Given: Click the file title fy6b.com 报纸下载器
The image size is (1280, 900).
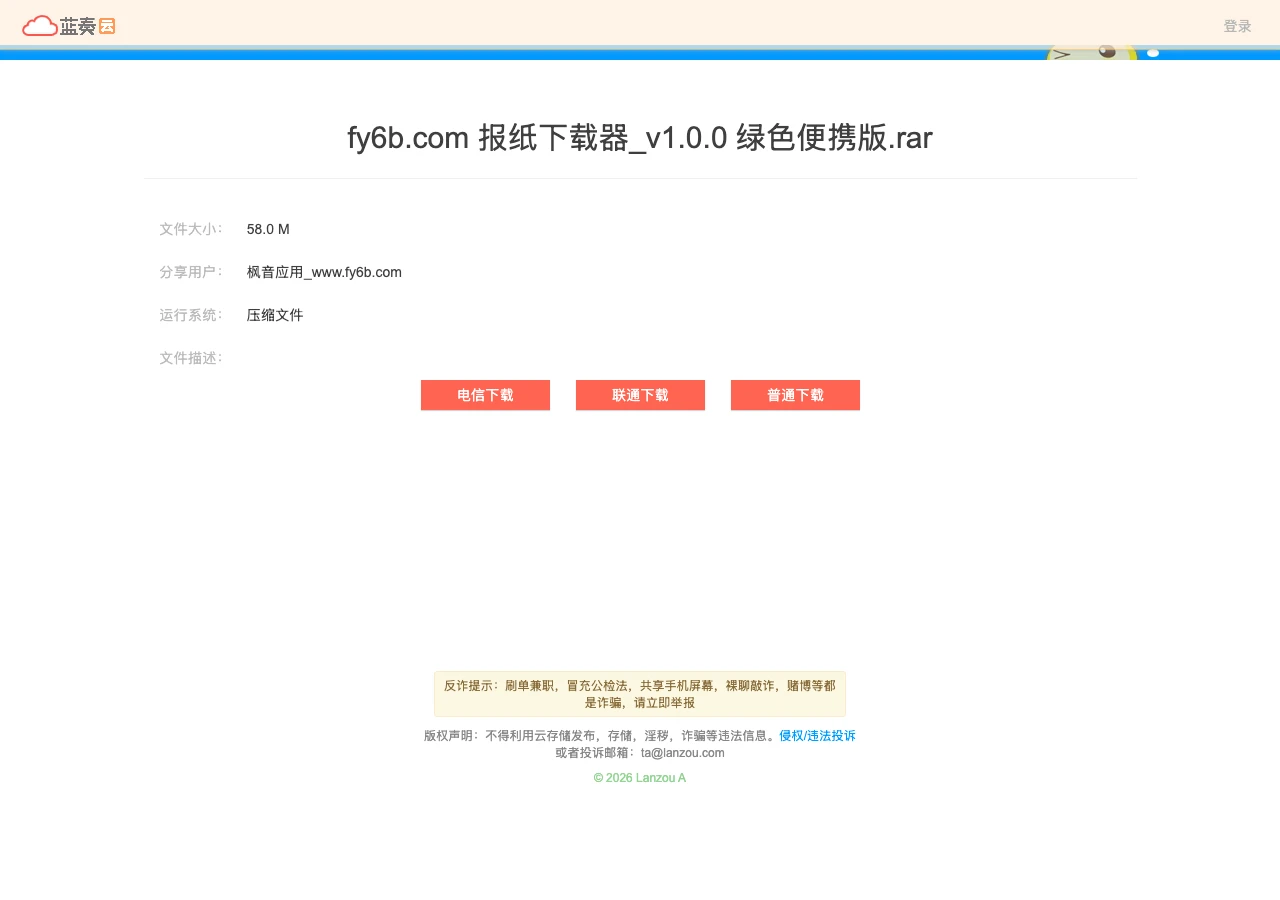Looking at the screenshot, I should point(640,138).
